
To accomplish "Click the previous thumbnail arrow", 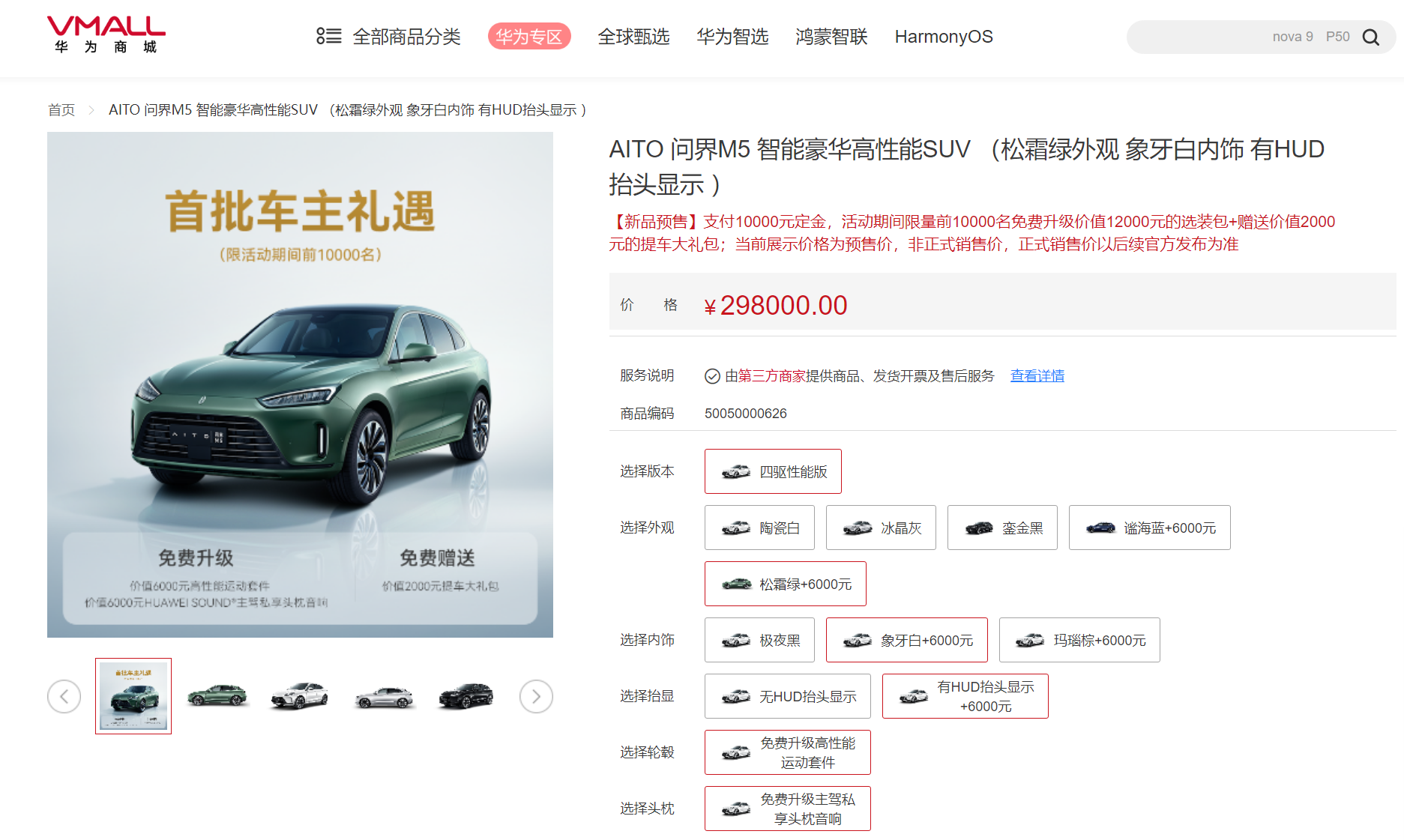I will click(x=64, y=696).
